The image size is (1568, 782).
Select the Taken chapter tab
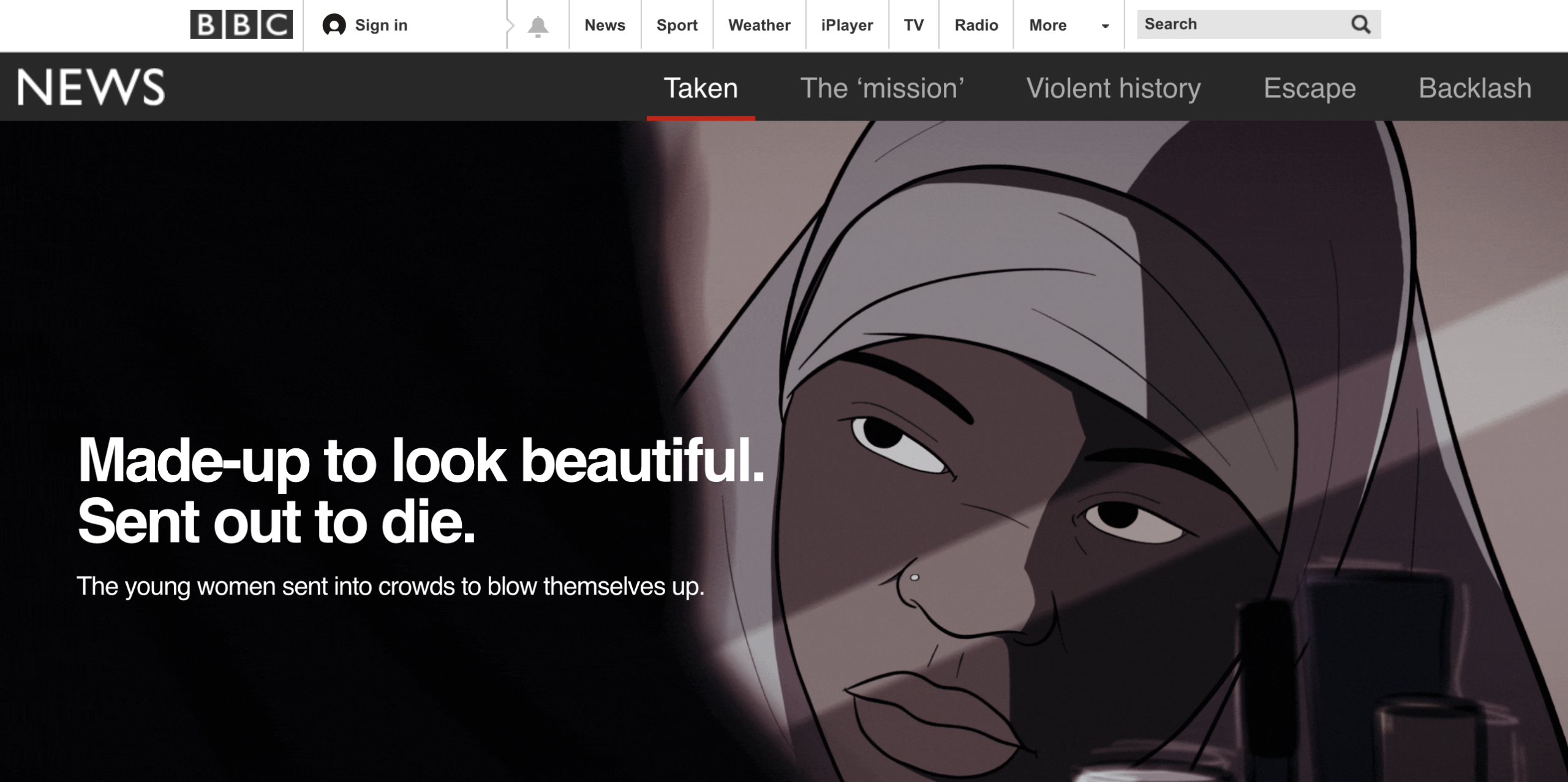[x=701, y=88]
